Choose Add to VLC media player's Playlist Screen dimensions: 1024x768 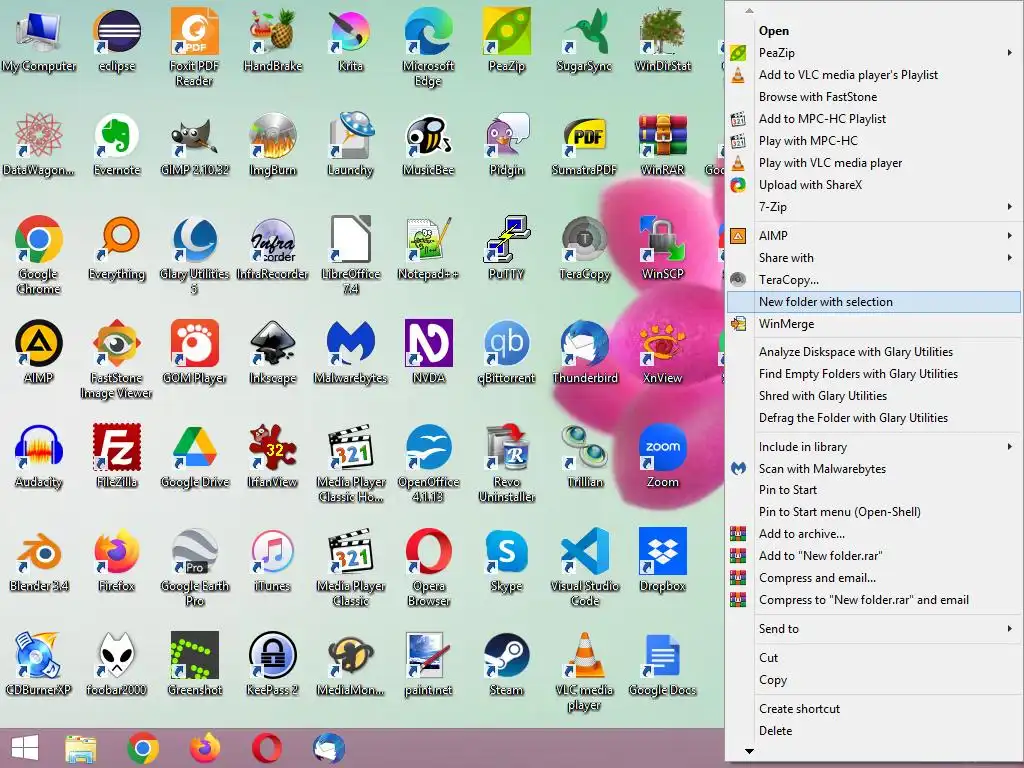coord(874,75)
